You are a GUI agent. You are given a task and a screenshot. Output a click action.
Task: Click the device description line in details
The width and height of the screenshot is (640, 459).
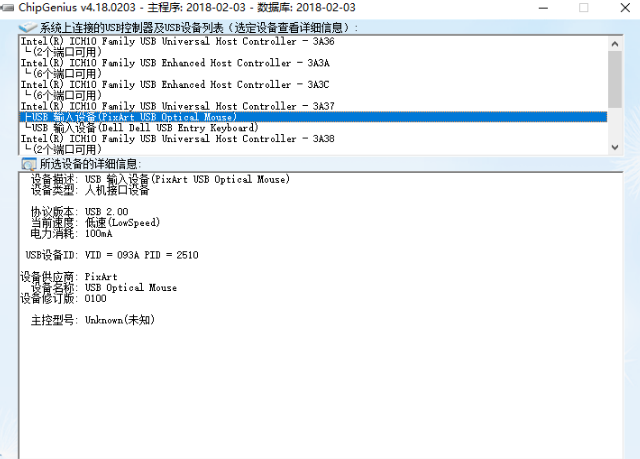point(160,179)
